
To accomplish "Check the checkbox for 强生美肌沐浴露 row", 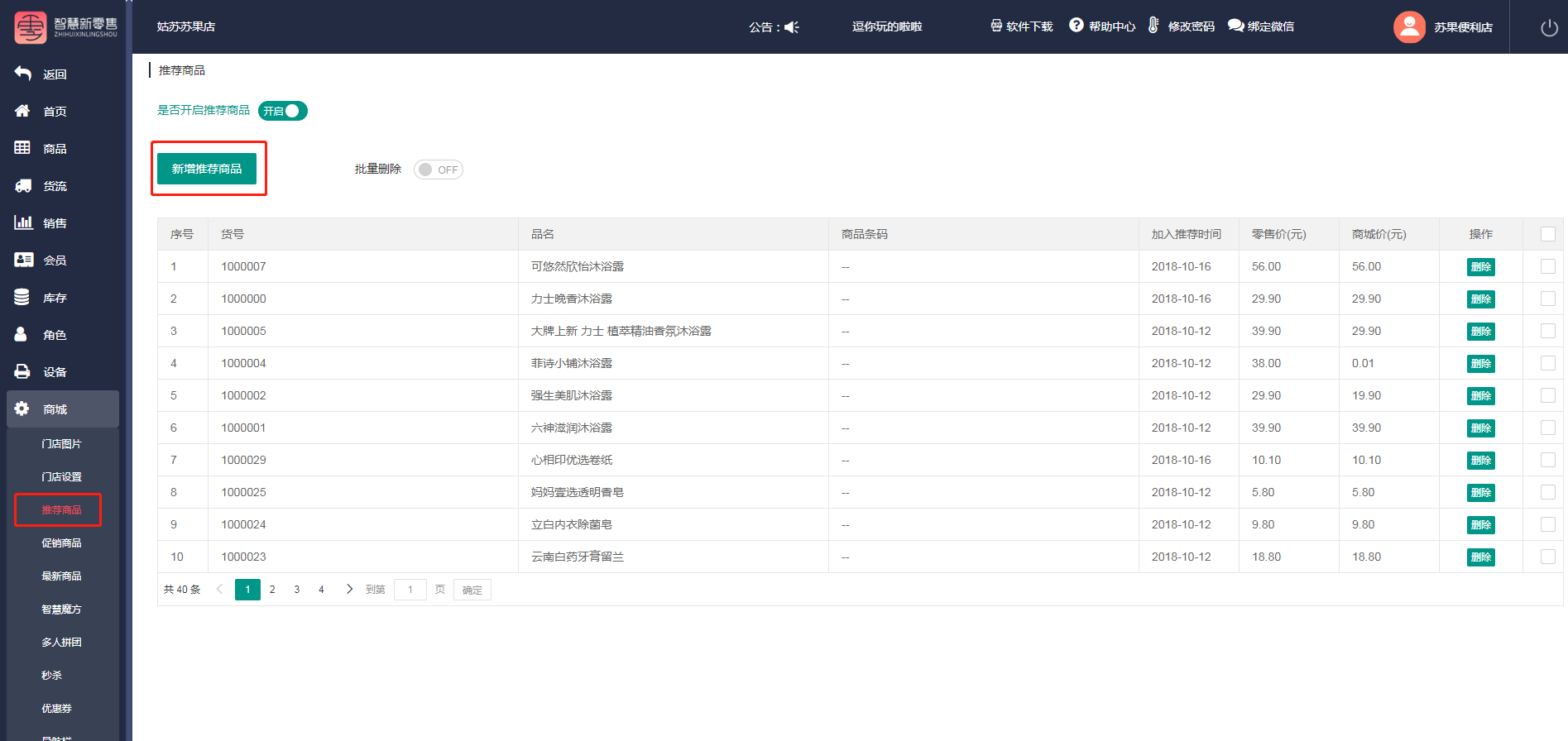I will [1547, 395].
